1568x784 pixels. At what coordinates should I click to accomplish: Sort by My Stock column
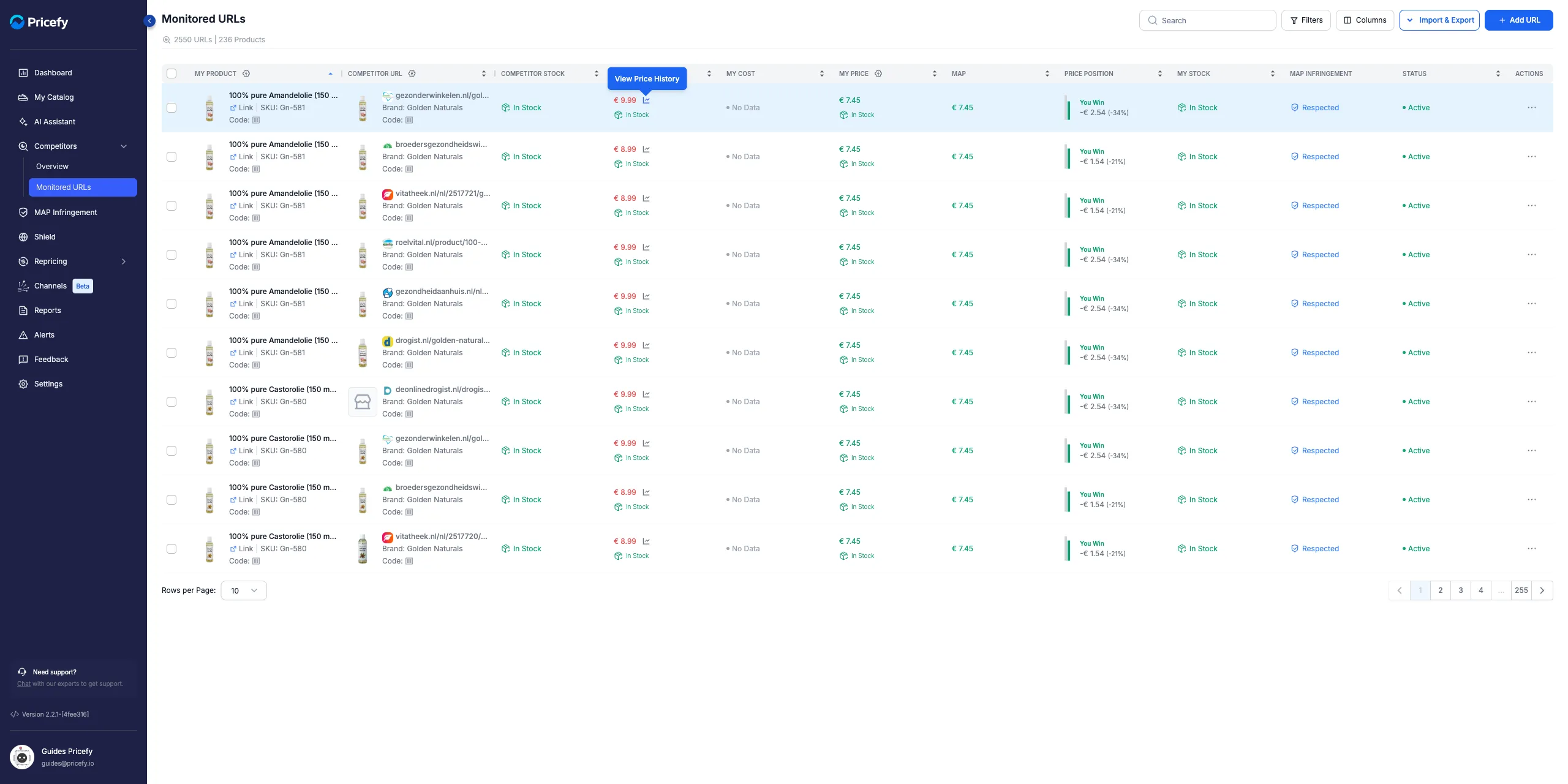pos(1273,73)
